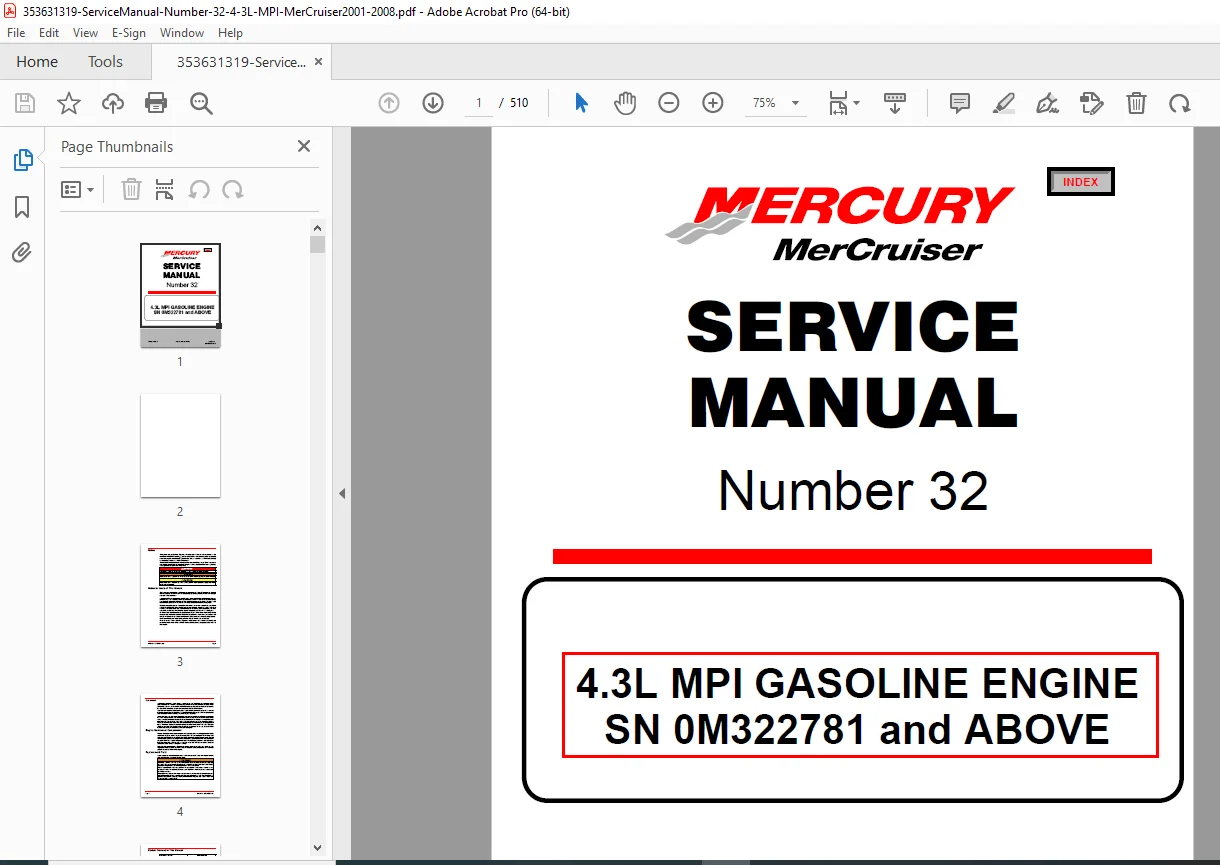
Task: Print the document with printer icon
Action: click(x=156, y=103)
